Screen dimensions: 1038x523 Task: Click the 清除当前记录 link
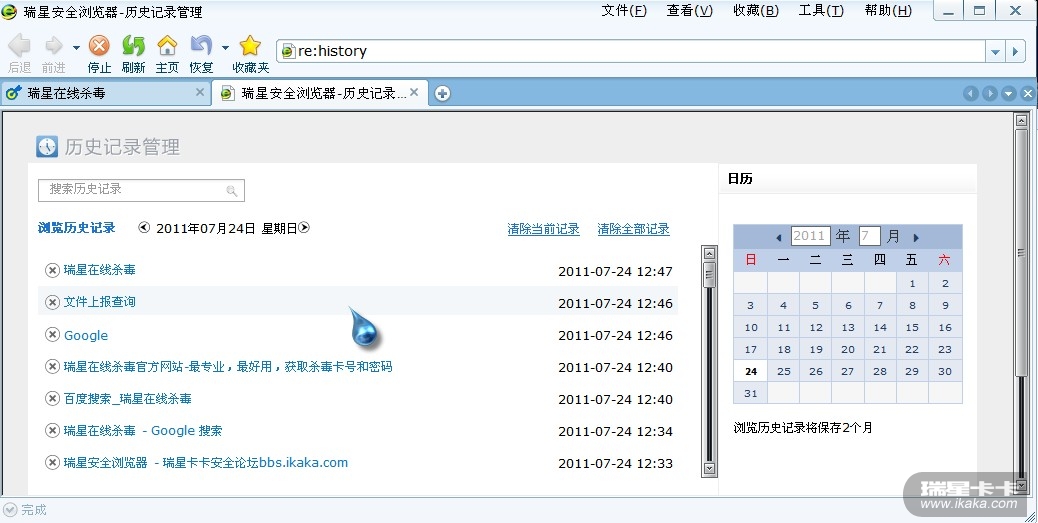tap(543, 229)
